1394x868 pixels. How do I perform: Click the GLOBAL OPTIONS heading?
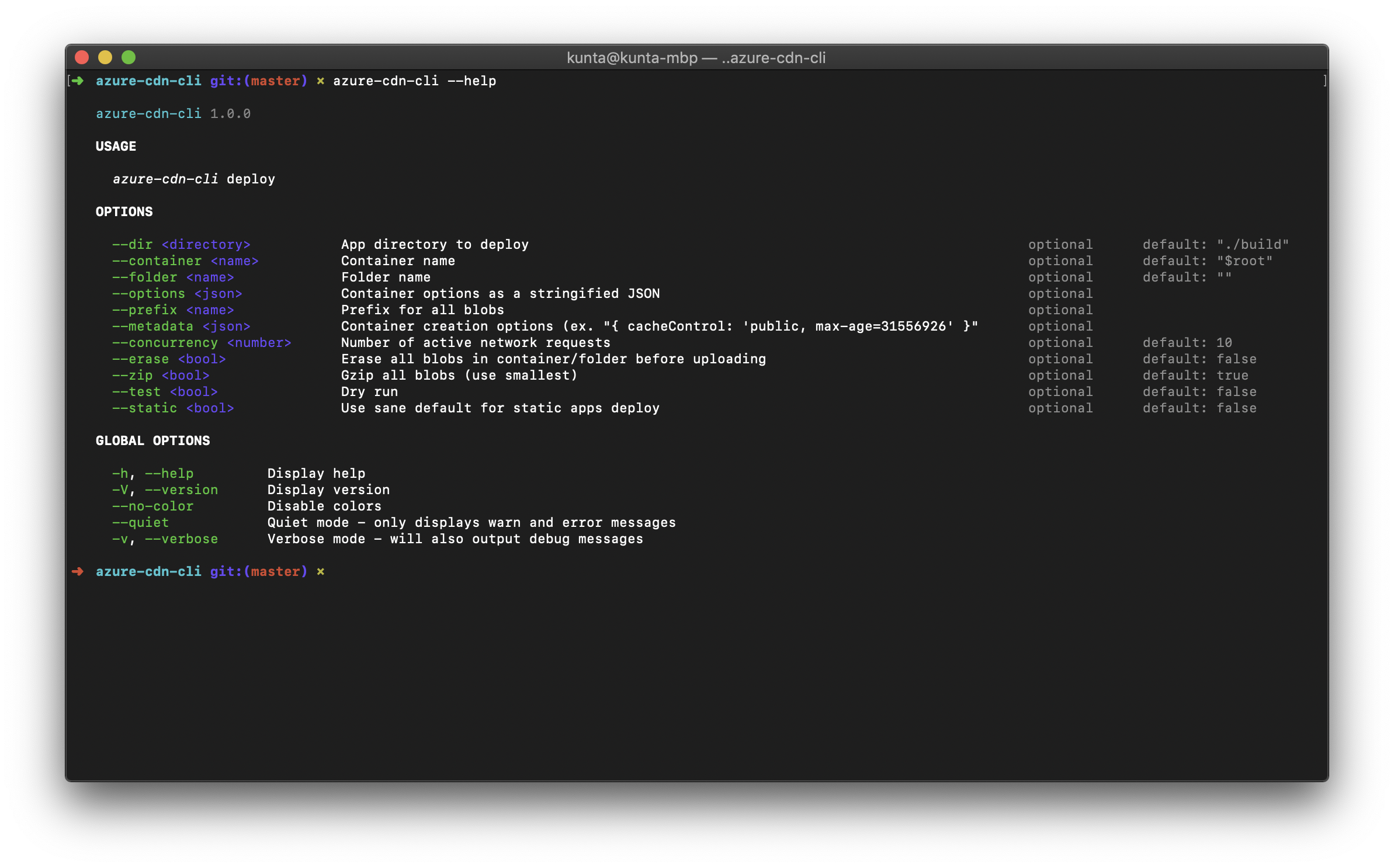(x=152, y=440)
